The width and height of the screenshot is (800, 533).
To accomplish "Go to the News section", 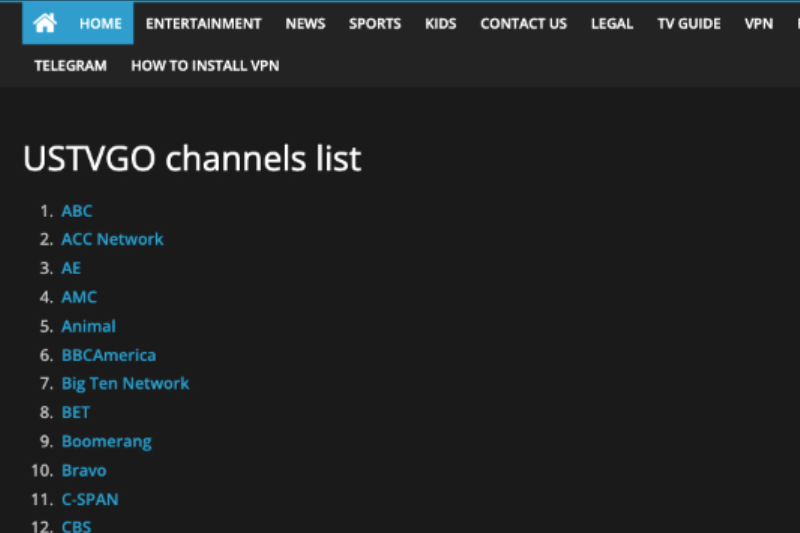I will 305,24.
